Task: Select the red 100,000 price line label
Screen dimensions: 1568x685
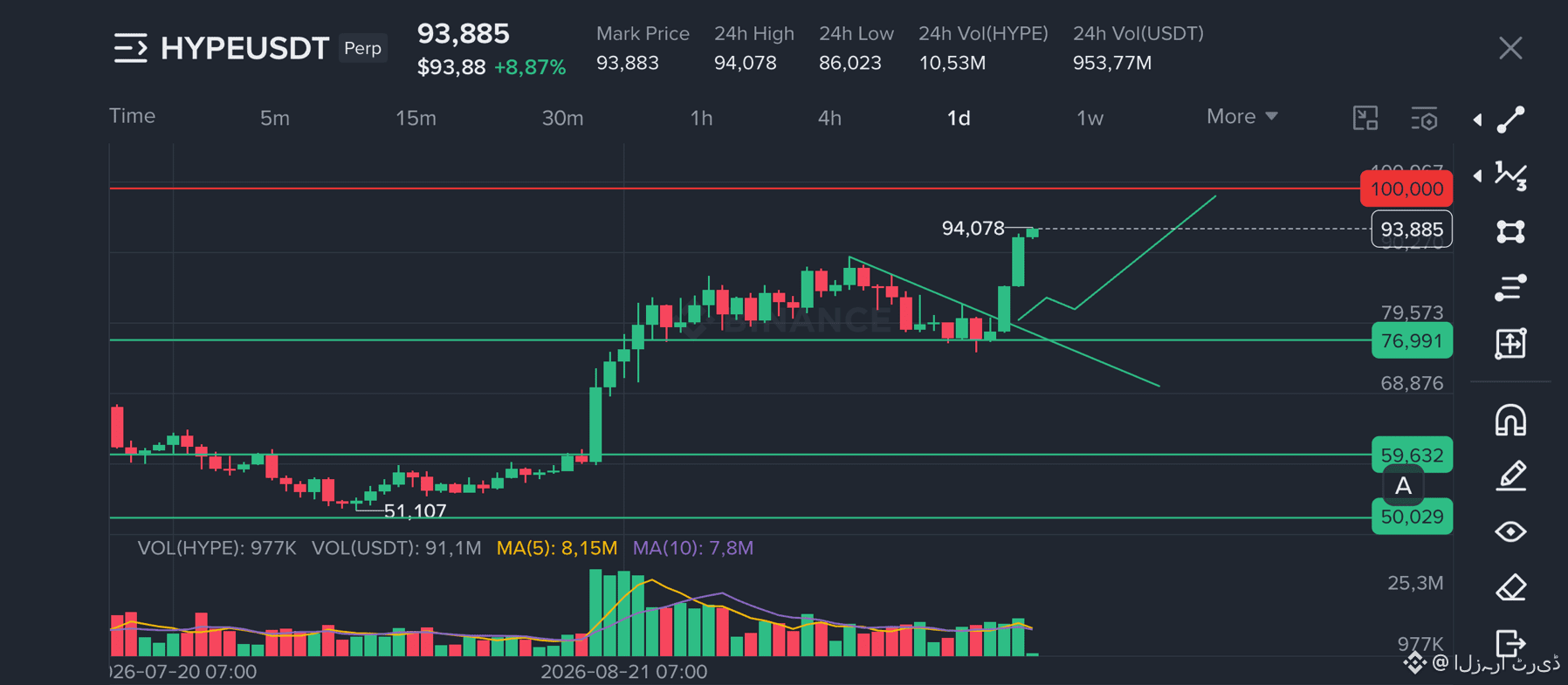Action: point(1406,188)
